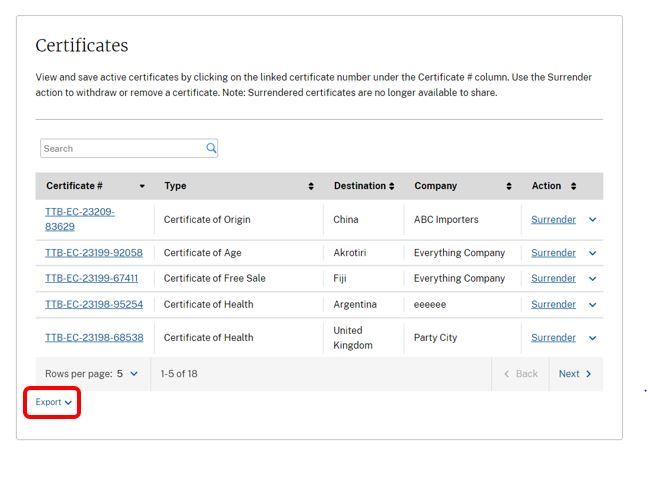Sort table by Destination column

pyautogui.click(x=392, y=186)
